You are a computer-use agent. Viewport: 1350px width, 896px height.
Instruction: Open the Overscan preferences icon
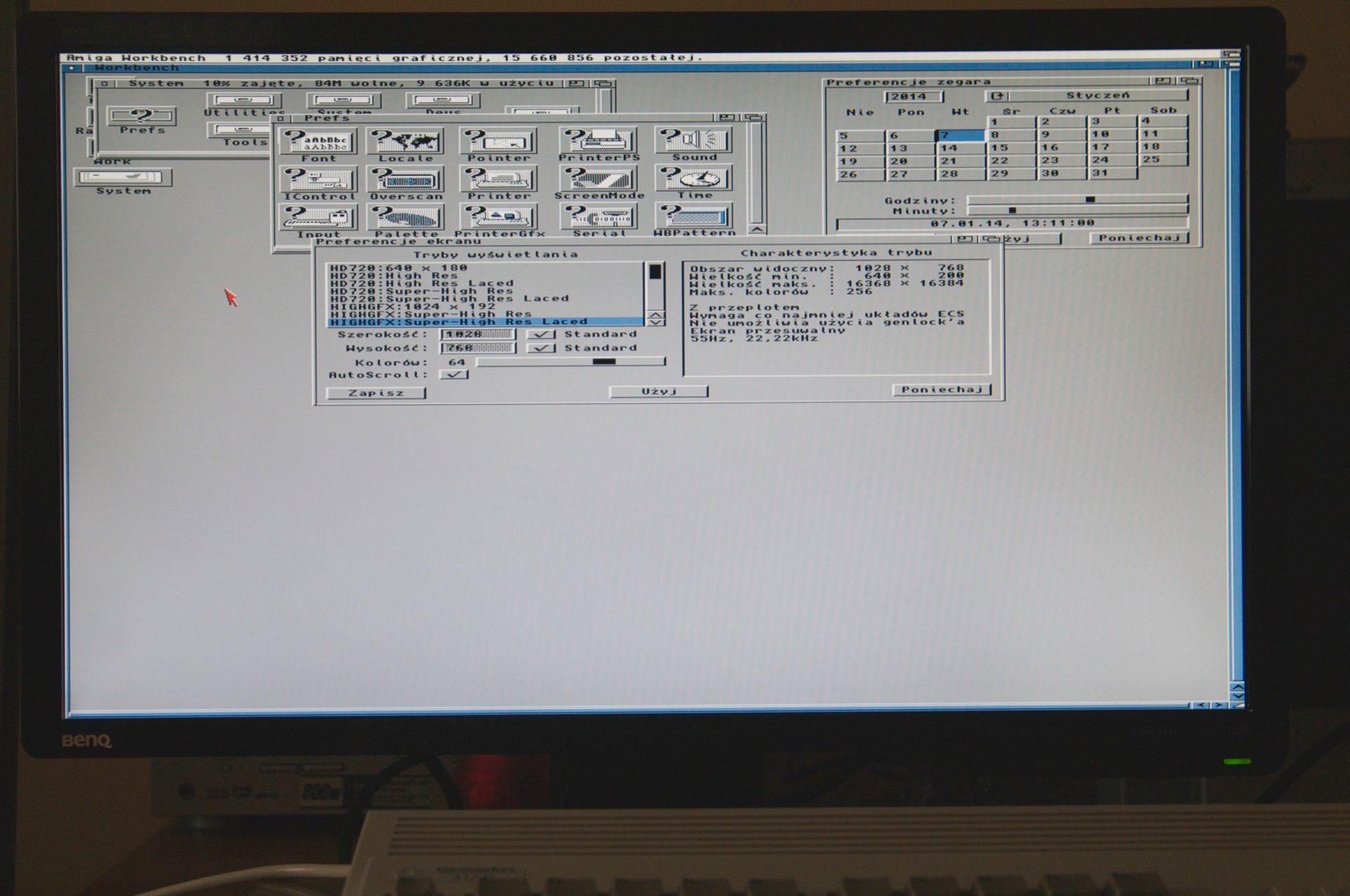tap(406, 183)
